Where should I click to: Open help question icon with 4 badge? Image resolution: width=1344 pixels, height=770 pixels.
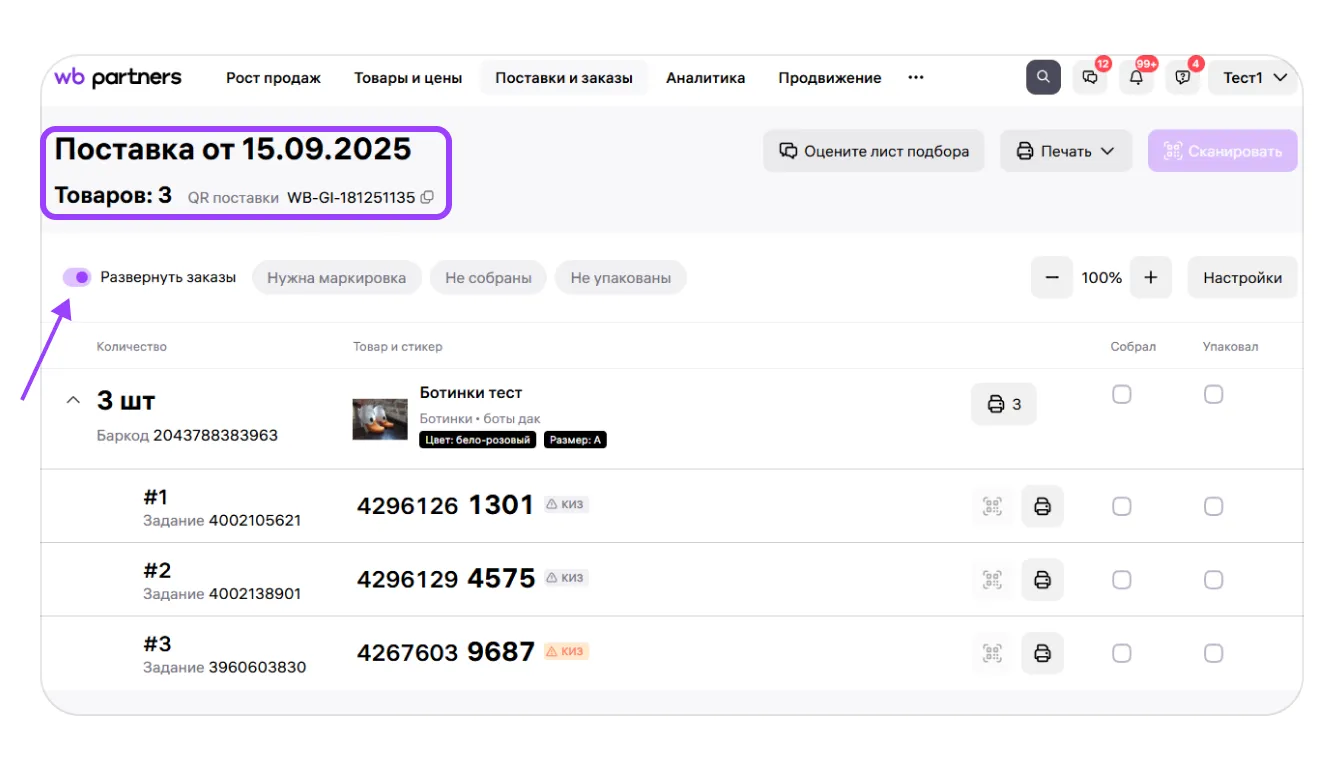point(1183,77)
